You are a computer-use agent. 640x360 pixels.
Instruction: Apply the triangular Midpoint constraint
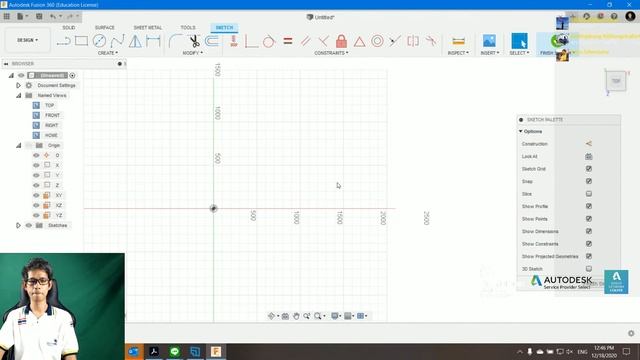(359, 41)
